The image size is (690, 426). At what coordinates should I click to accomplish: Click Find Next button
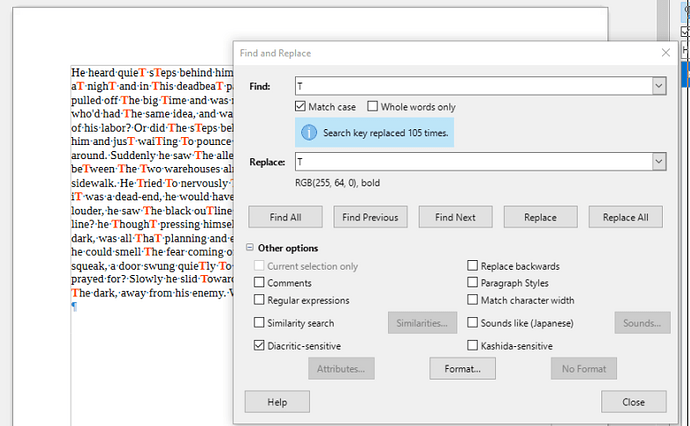pyautogui.click(x=455, y=217)
